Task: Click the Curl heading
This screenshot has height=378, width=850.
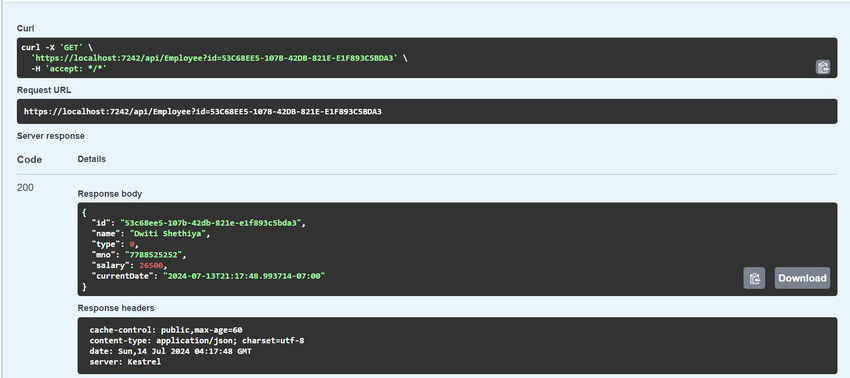Action: pos(25,28)
